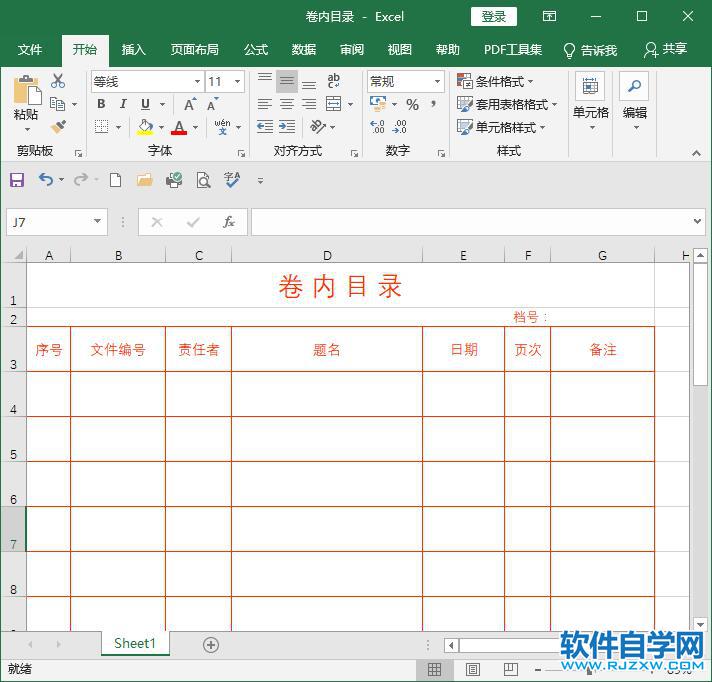Center text horizontally

click(x=287, y=104)
